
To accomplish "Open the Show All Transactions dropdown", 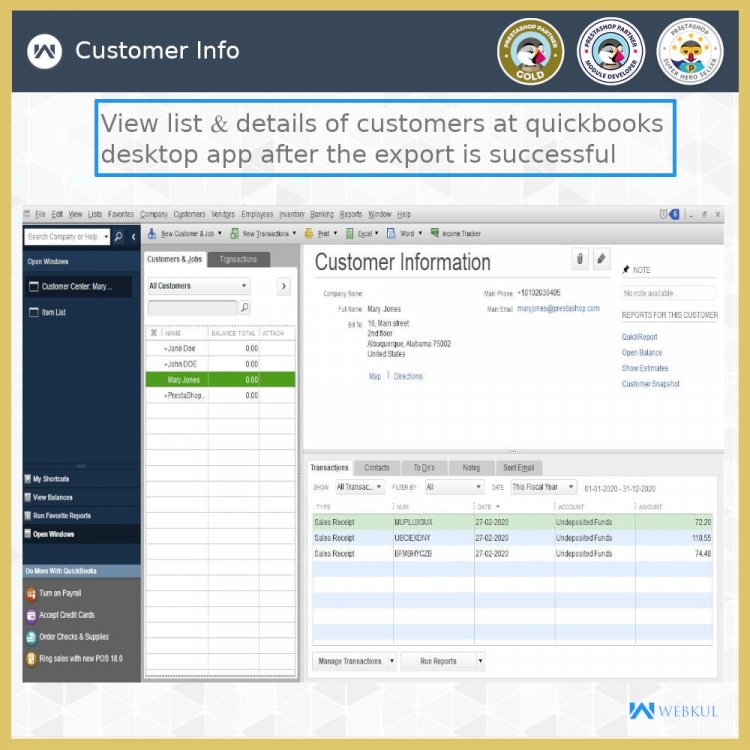I will tap(360, 487).
